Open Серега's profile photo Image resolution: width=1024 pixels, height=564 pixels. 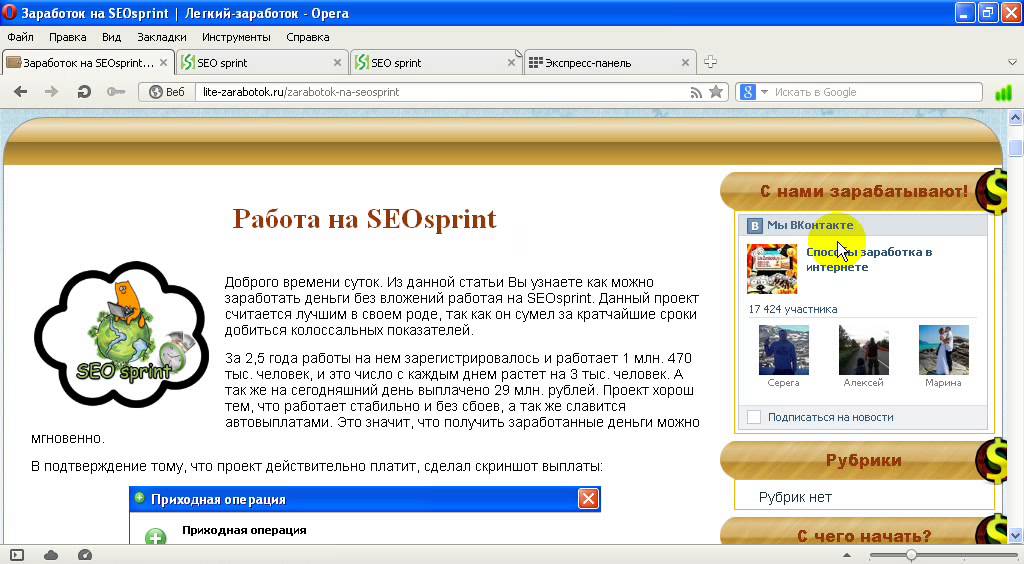[784, 350]
